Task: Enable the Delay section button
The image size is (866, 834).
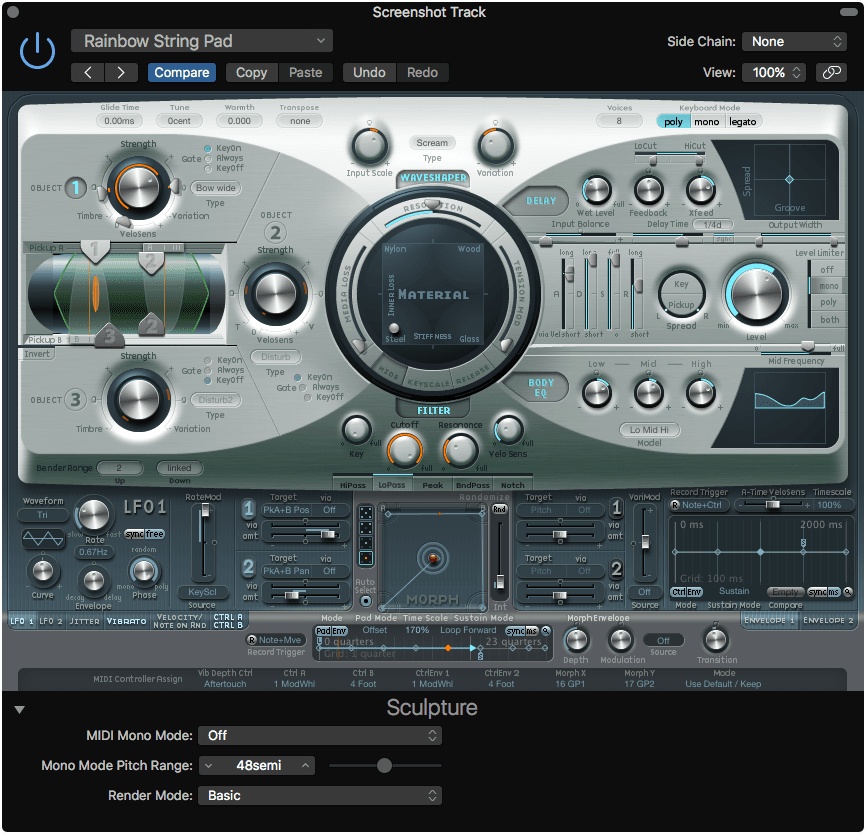Action: tap(541, 200)
